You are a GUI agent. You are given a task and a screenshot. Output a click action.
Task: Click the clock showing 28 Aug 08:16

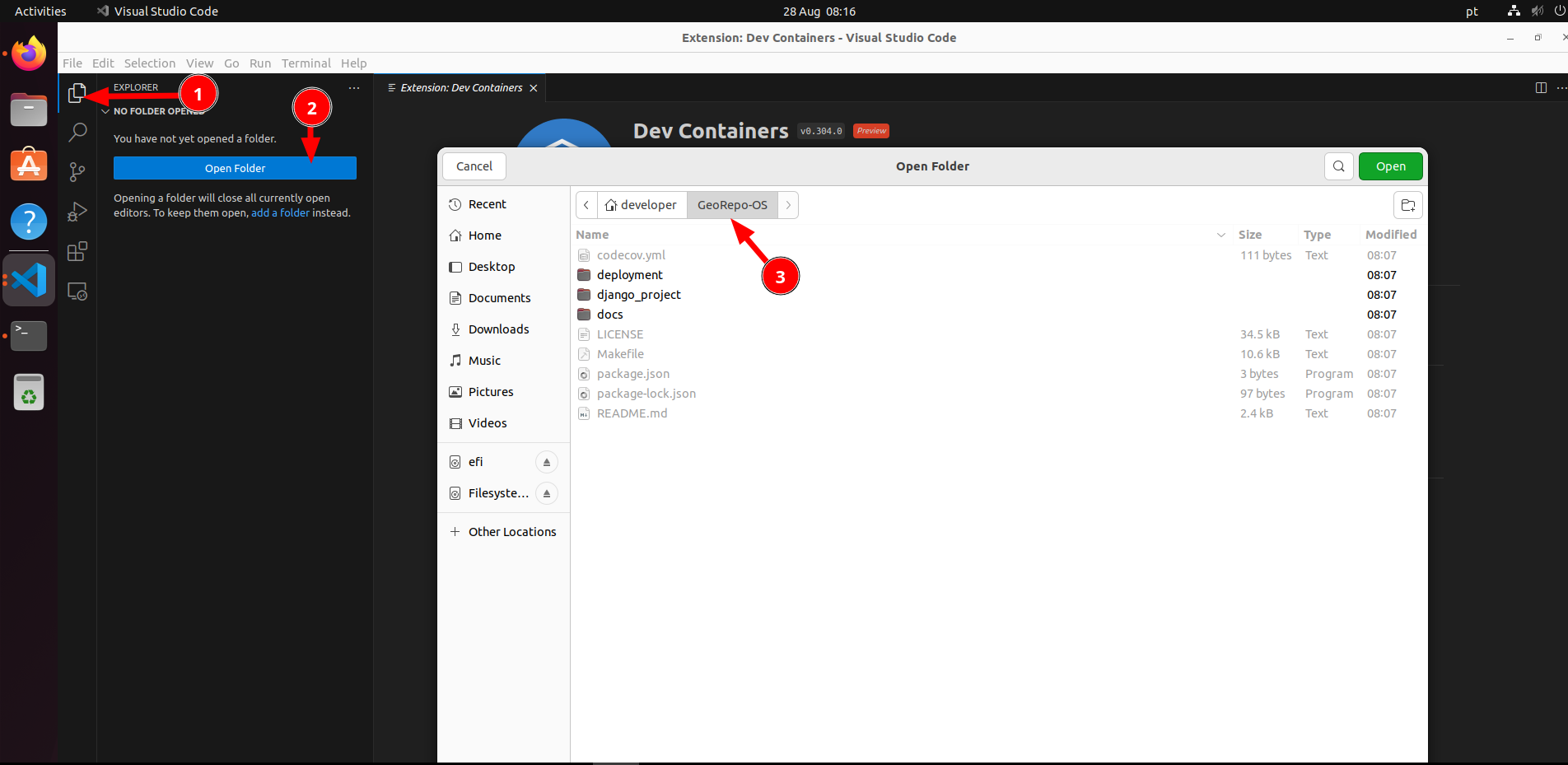pyautogui.click(x=819, y=12)
